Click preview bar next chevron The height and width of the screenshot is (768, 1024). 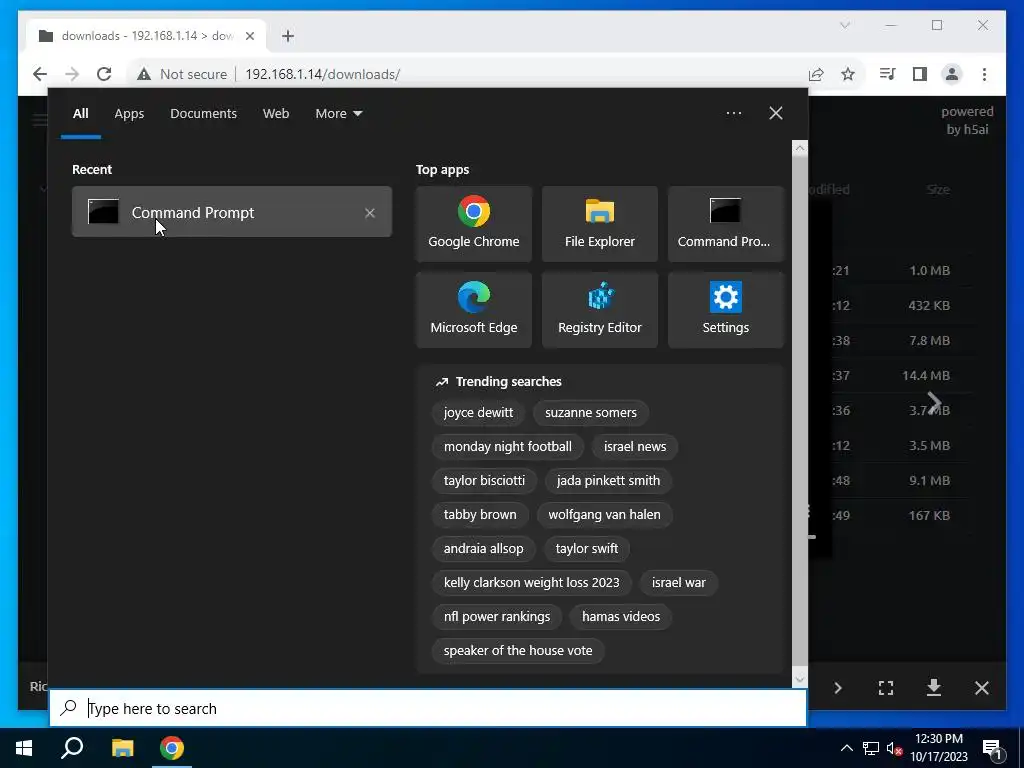click(838, 688)
